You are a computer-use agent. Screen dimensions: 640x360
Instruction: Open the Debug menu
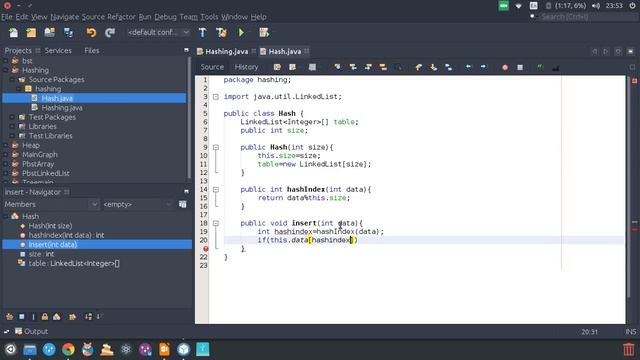click(x=165, y=17)
